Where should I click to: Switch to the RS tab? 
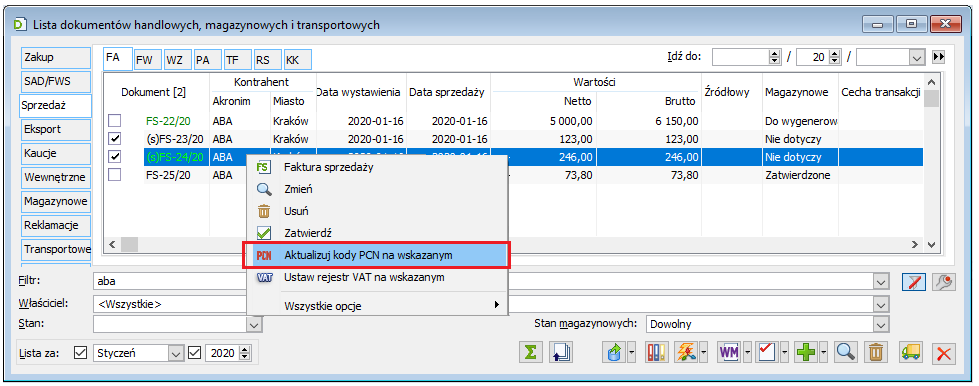click(267, 60)
